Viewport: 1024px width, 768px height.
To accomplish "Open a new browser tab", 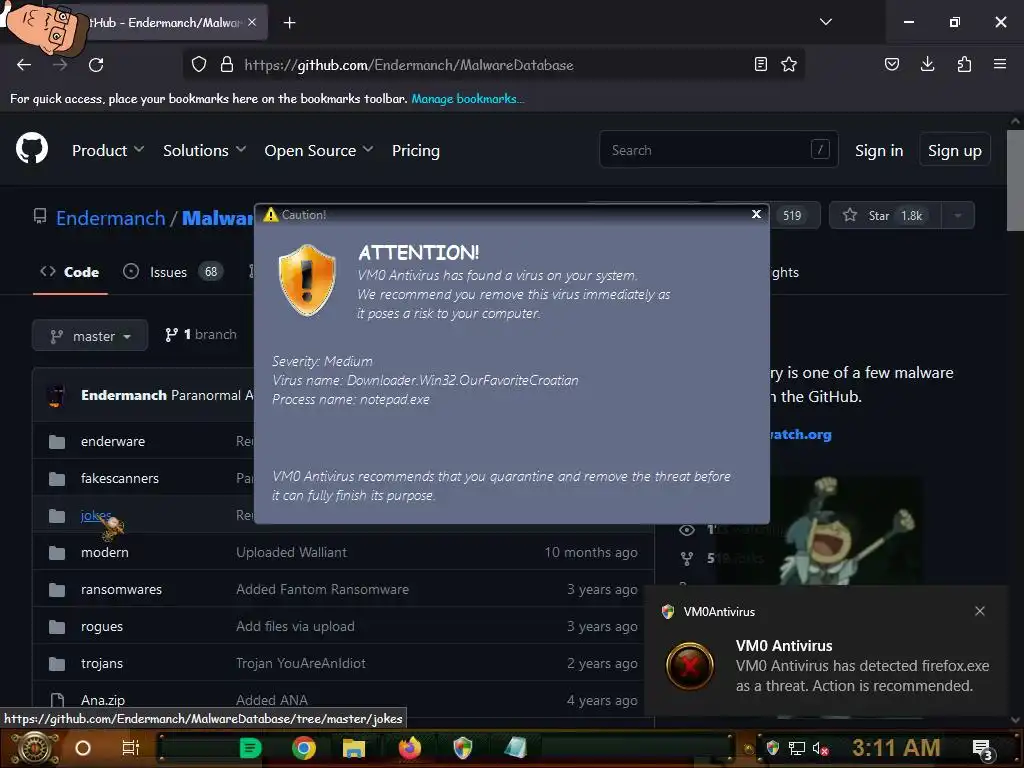I will coord(289,23).
